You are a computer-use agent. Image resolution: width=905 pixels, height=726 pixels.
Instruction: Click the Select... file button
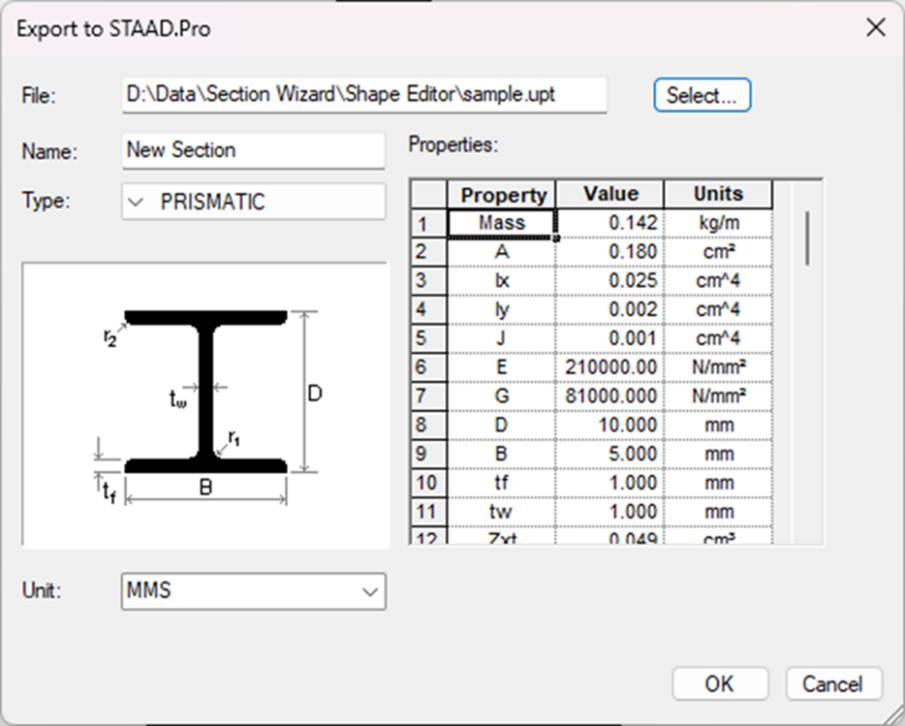pos(702,95)
